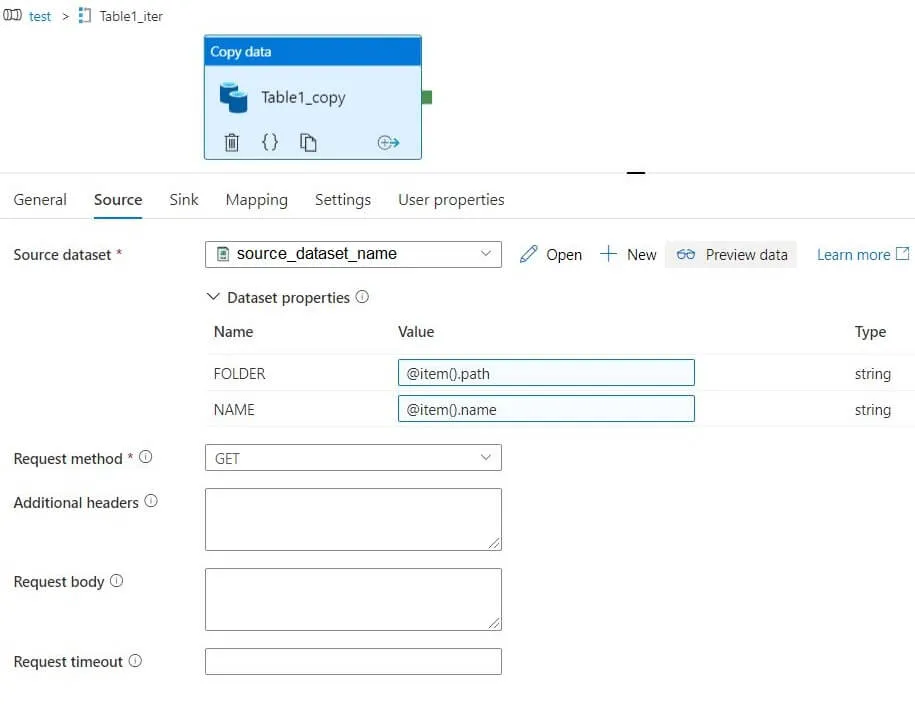Viewport: 915px width, 727px height.
Task: Click the Request method info icon
Action: (x=146, y=458)
